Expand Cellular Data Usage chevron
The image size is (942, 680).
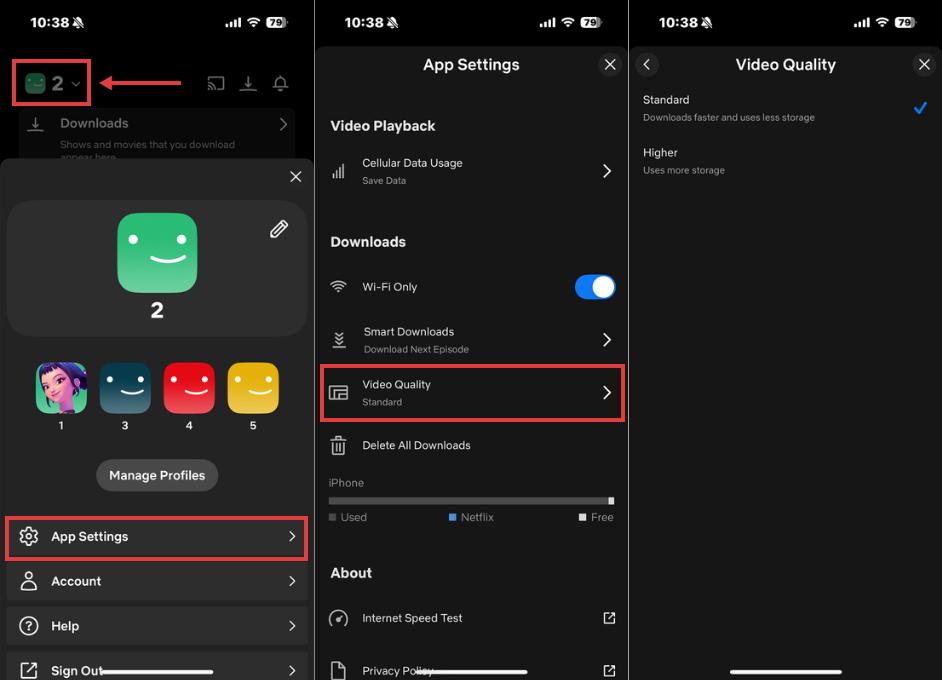pos(607,171)
